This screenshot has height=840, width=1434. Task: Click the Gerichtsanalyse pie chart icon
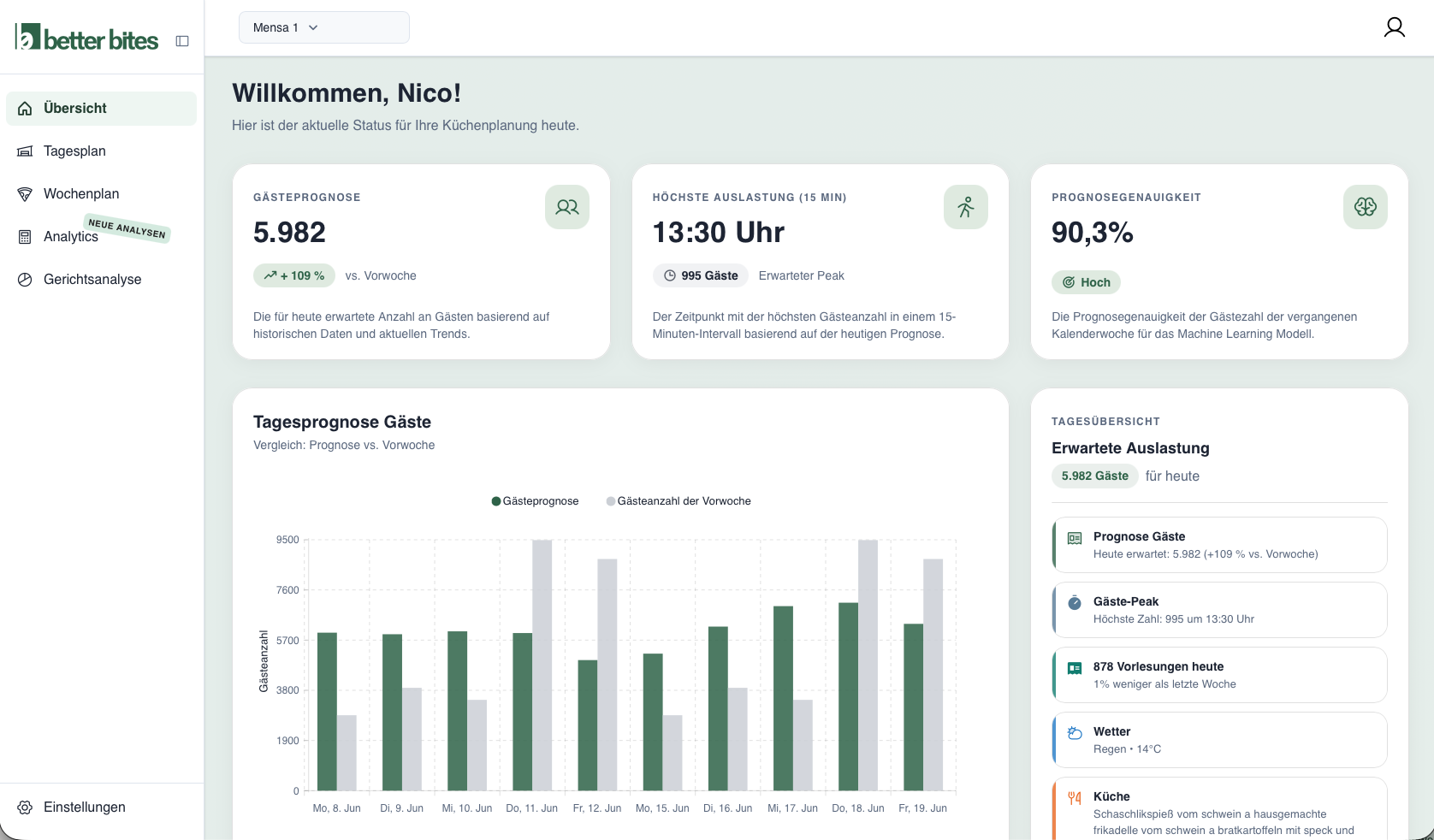[25, 280]
